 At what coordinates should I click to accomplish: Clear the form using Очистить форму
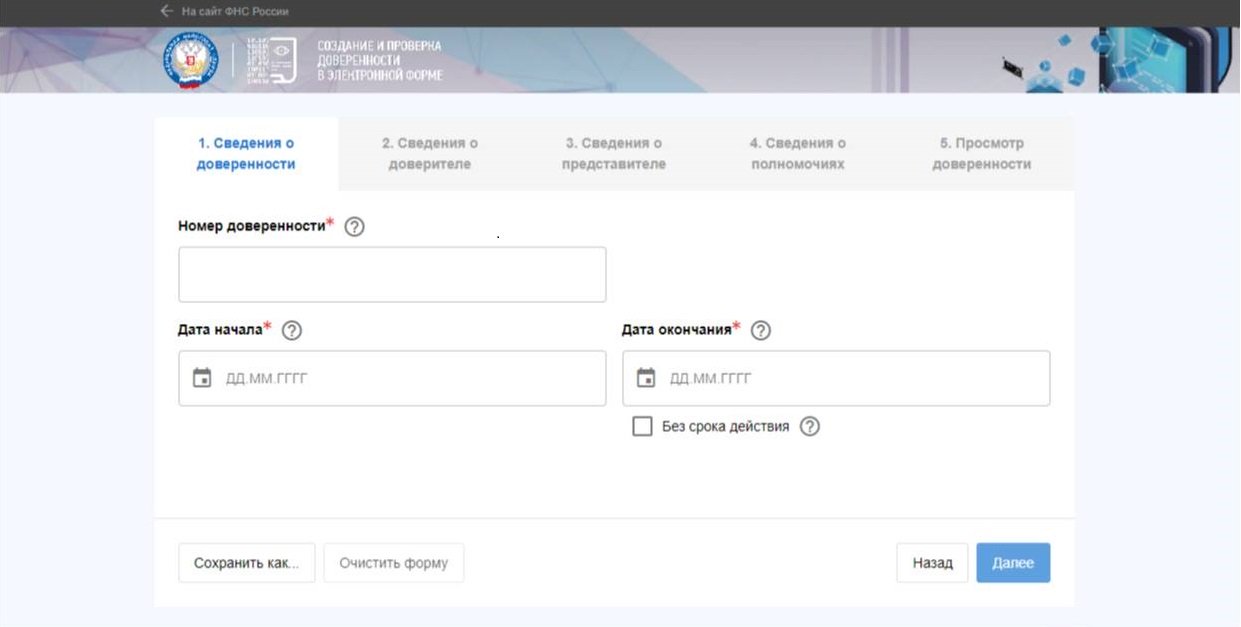click(393, 562)
